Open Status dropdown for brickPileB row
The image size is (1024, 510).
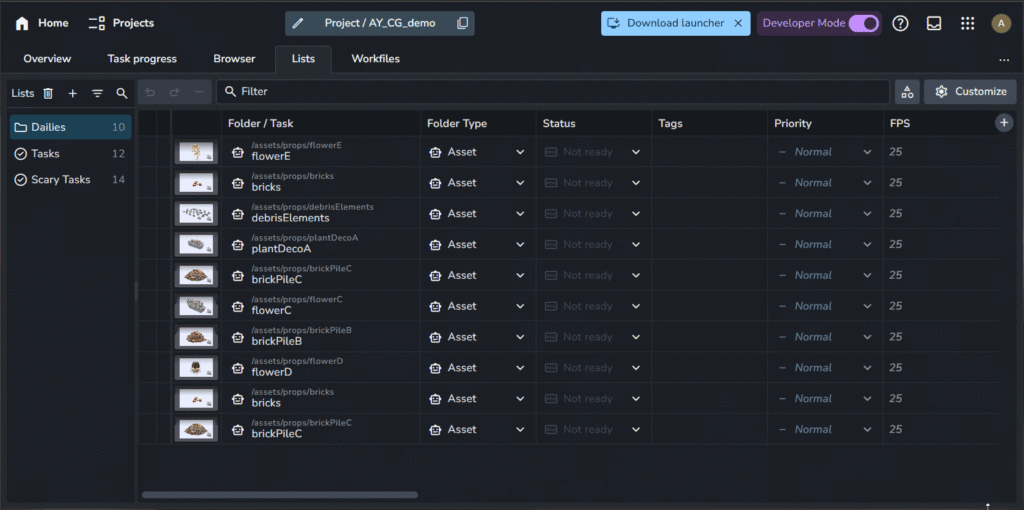coord(594,337)
